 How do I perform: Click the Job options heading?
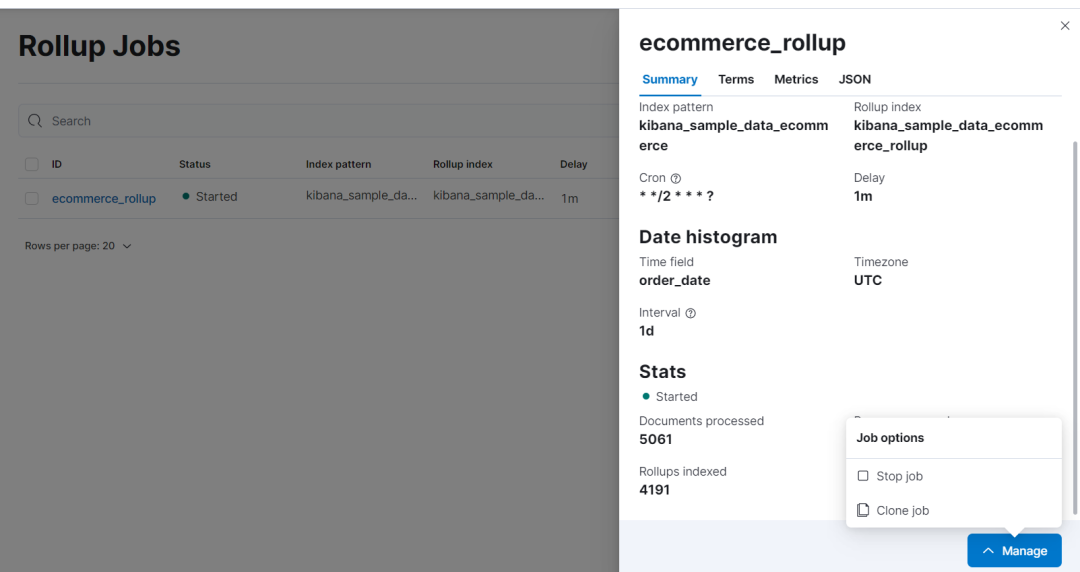[x=890, y=438]
